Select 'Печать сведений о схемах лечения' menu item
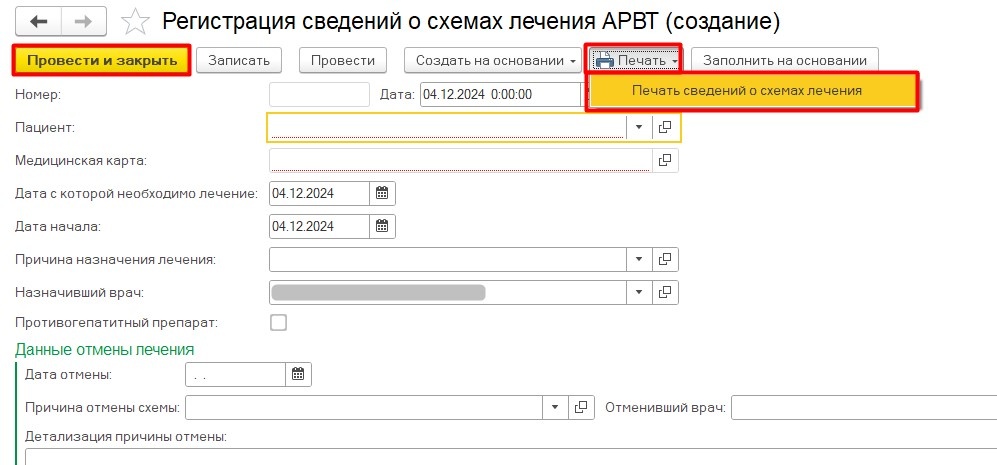 point(747,90)
